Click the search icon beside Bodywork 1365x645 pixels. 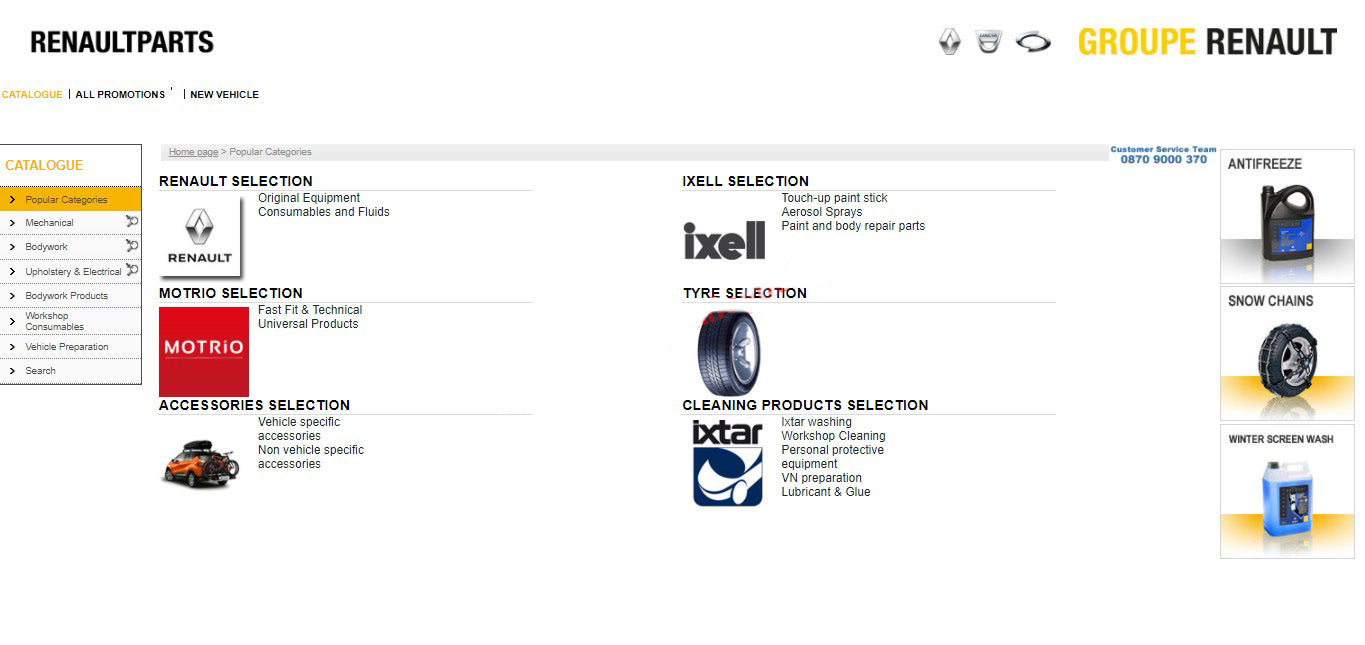[132, 245]
